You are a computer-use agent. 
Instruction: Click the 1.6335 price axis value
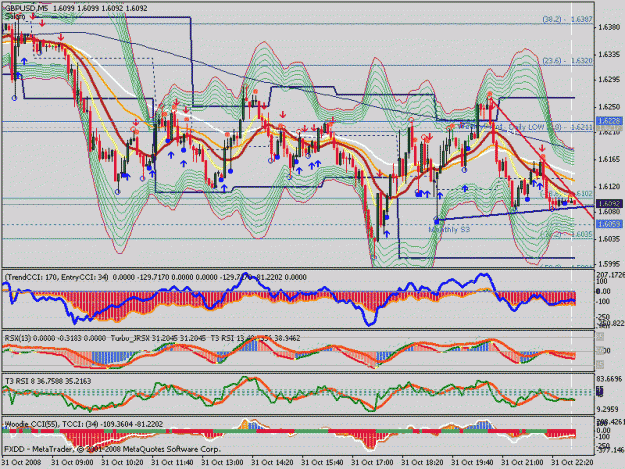[608, 54]
